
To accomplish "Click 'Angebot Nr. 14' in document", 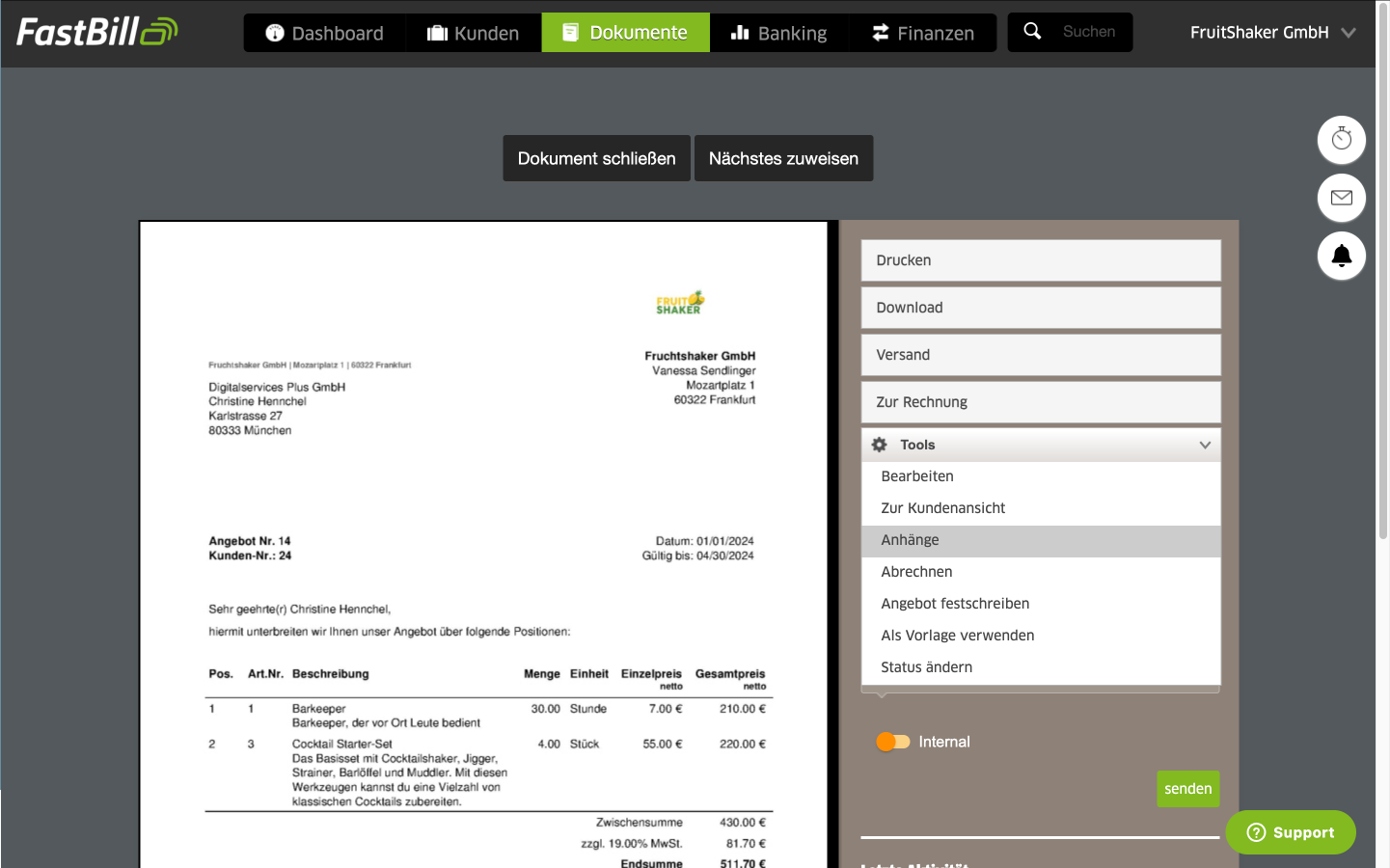I will click(x=250, y=541).
